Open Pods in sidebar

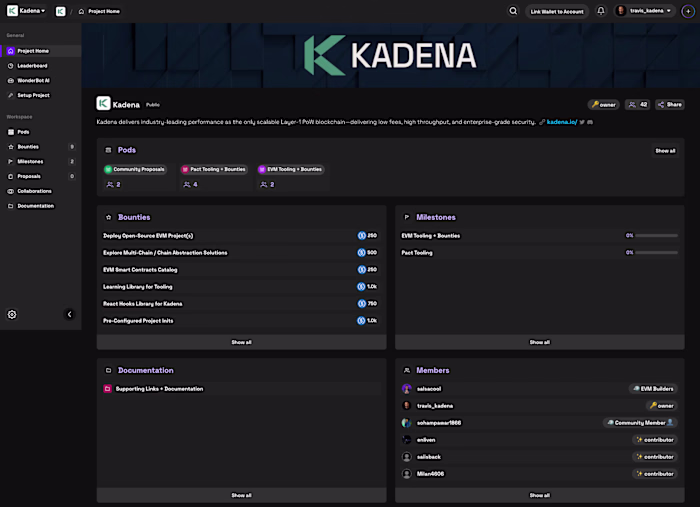[x=41, y=132]
